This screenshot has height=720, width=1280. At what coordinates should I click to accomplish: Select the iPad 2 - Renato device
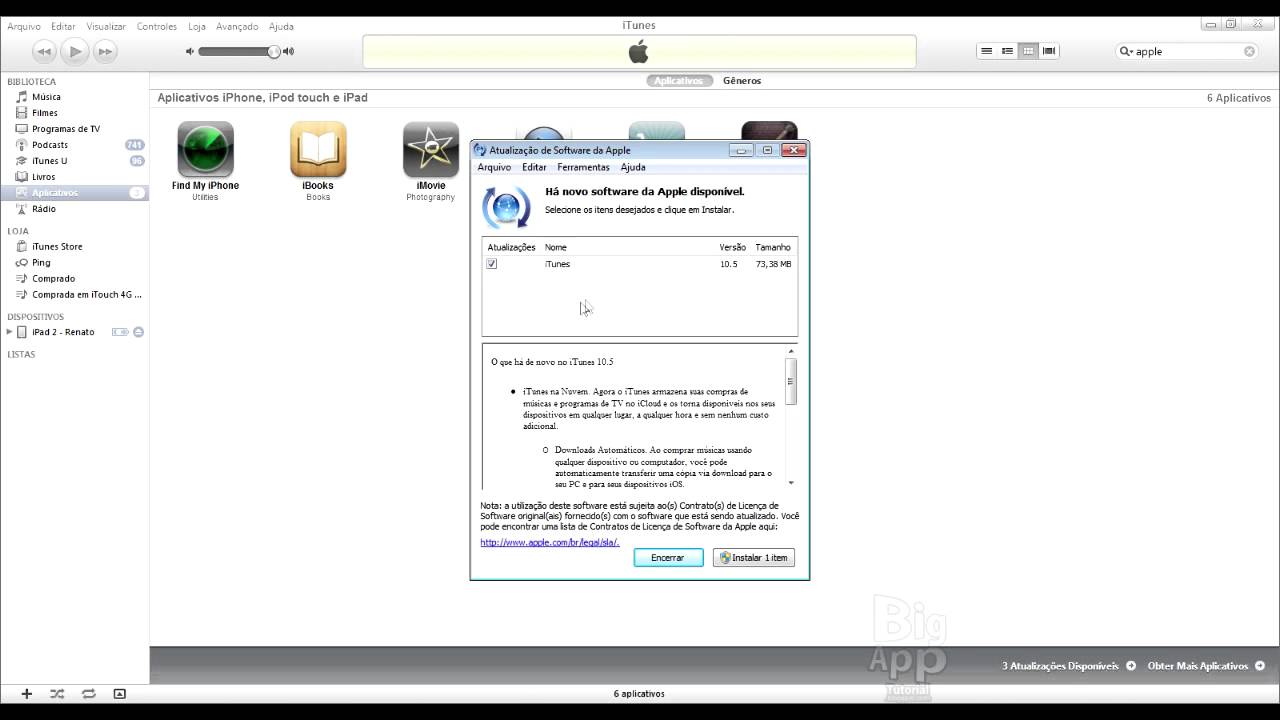coord(63,332)
